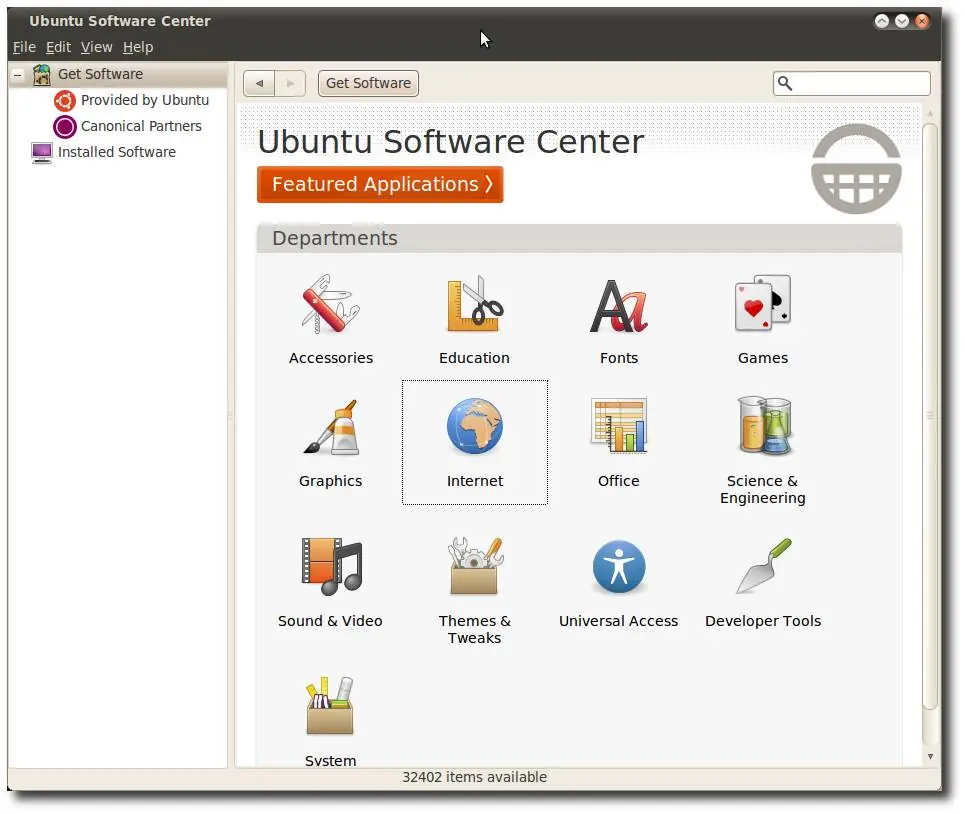Click inside the search input field
The width and height of the screenshot is (965, 814).
click(x=852, y=83)
